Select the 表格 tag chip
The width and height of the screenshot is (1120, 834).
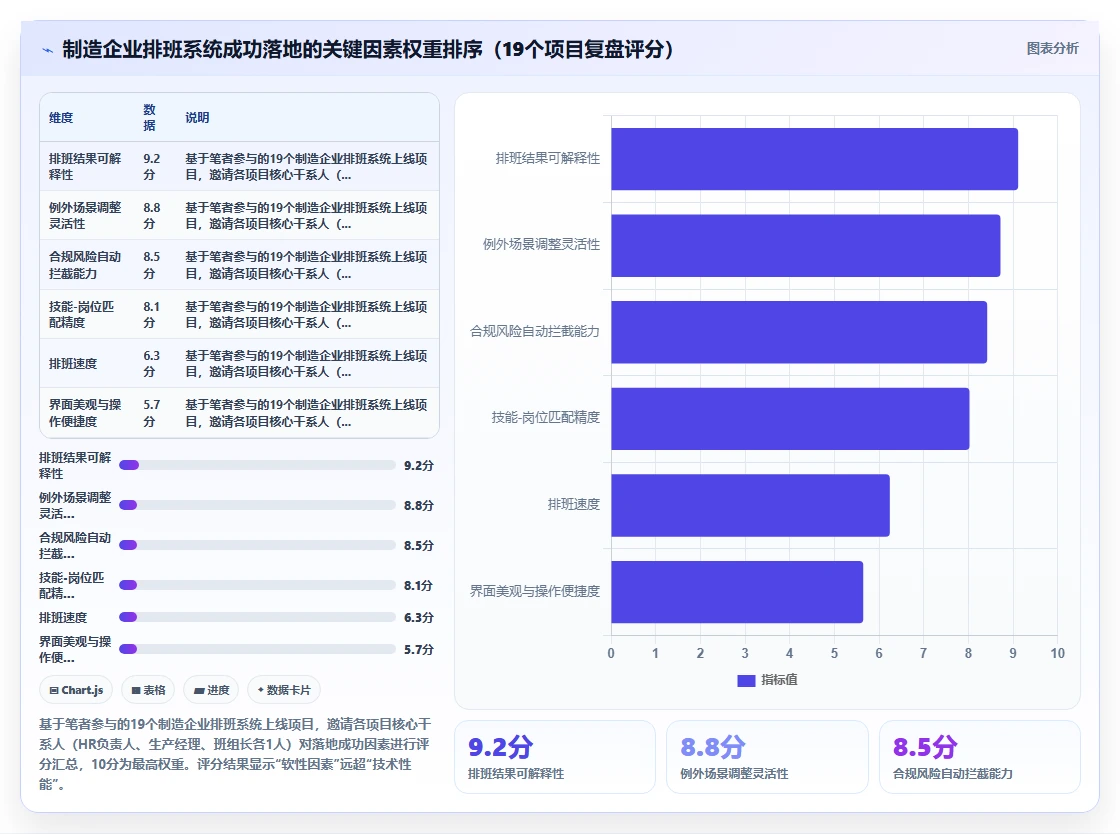149,690
